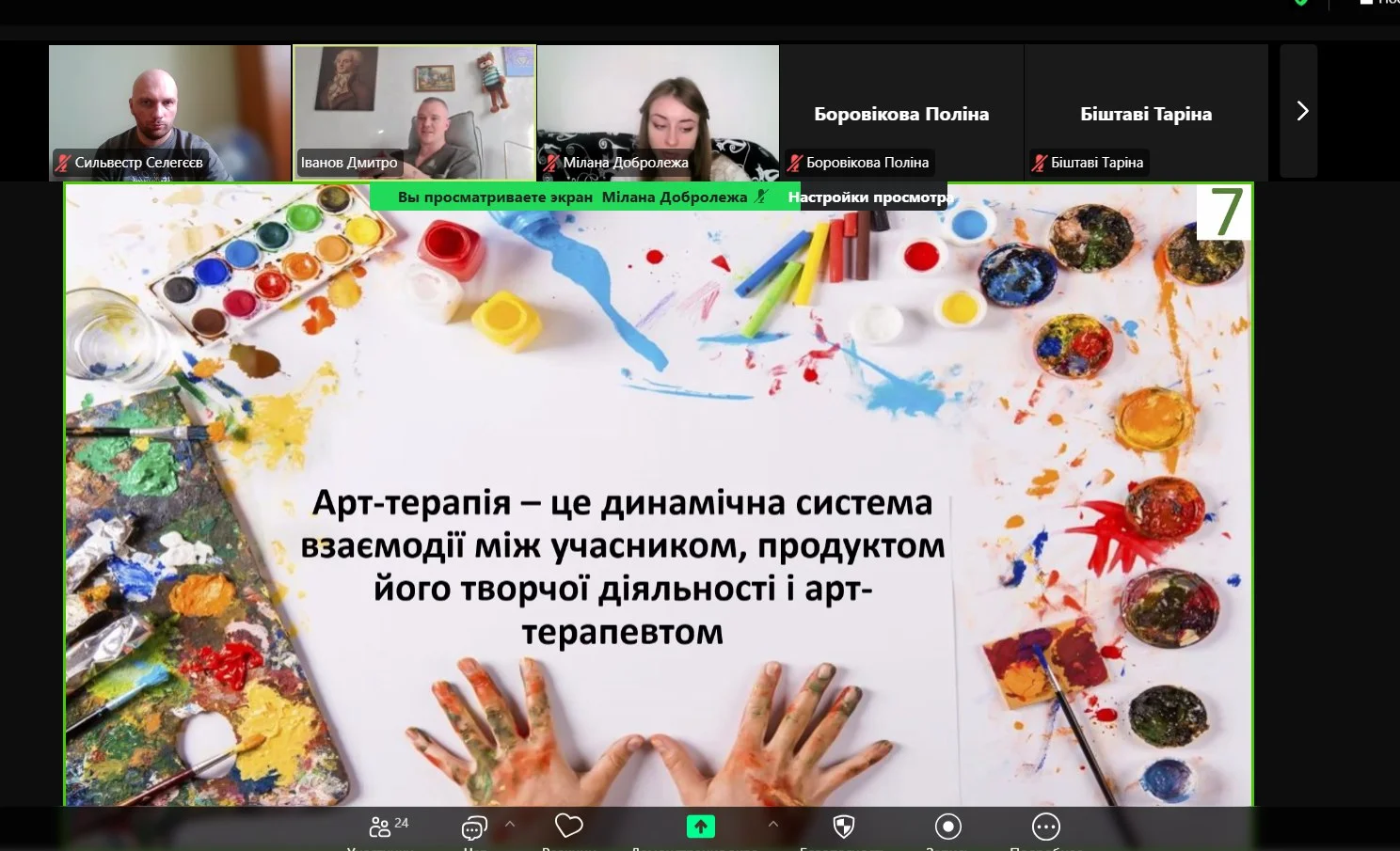The width and height of the screenshot is (1400, 851).
Task: Click the heart reactions icon
Action: (x=568, y=826)
